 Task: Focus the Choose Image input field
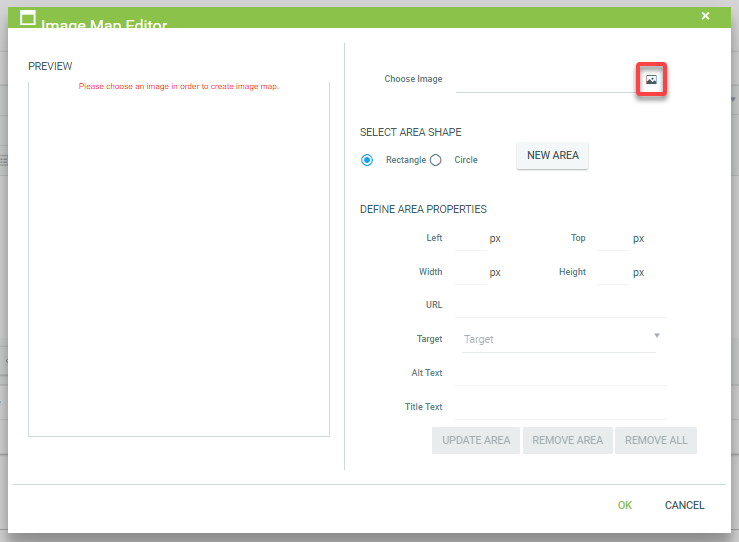[x=545, y=80]
